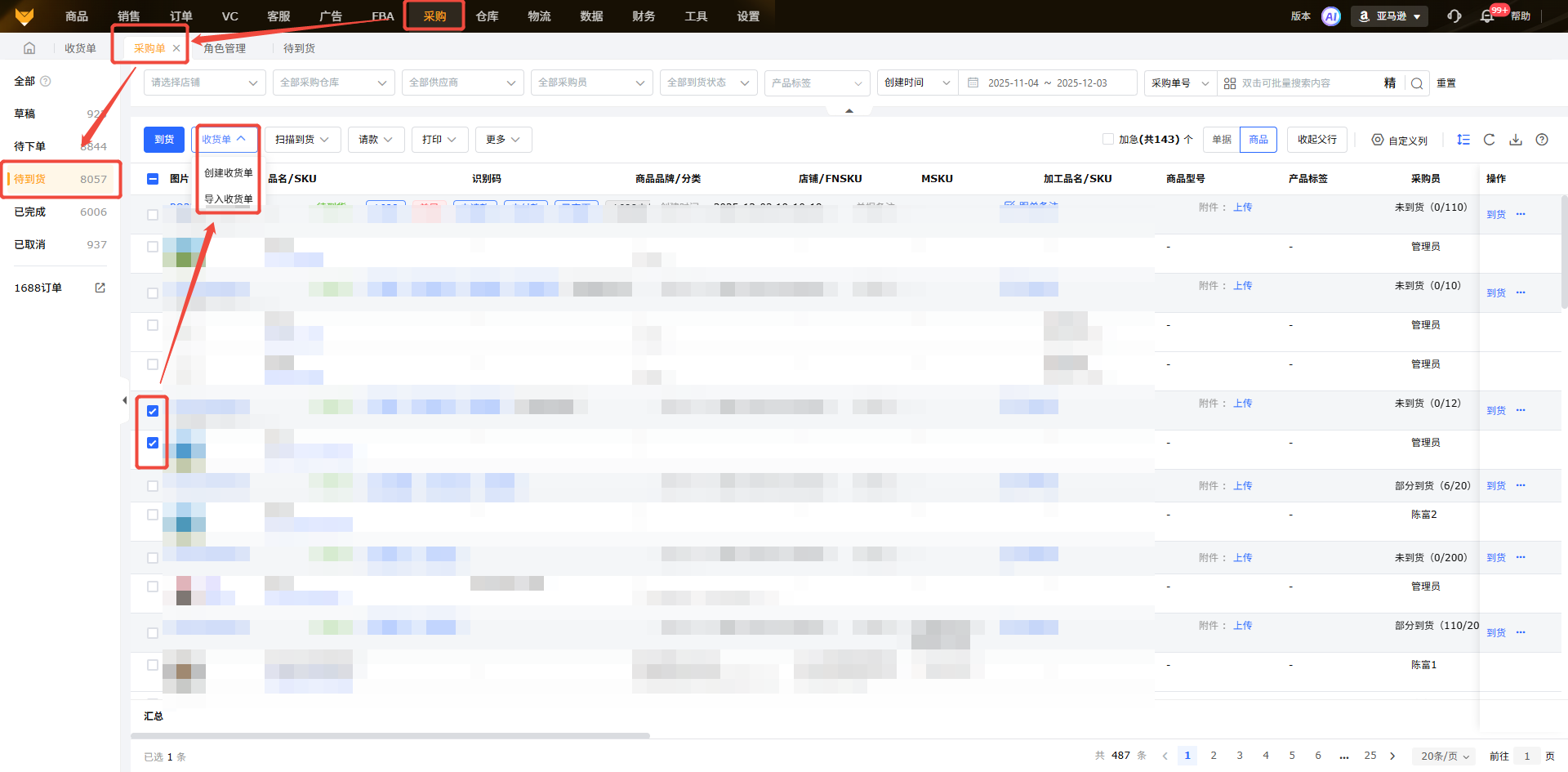Click the blue 到货 button
1568x772 pixels.
click(x=164, y=140)
